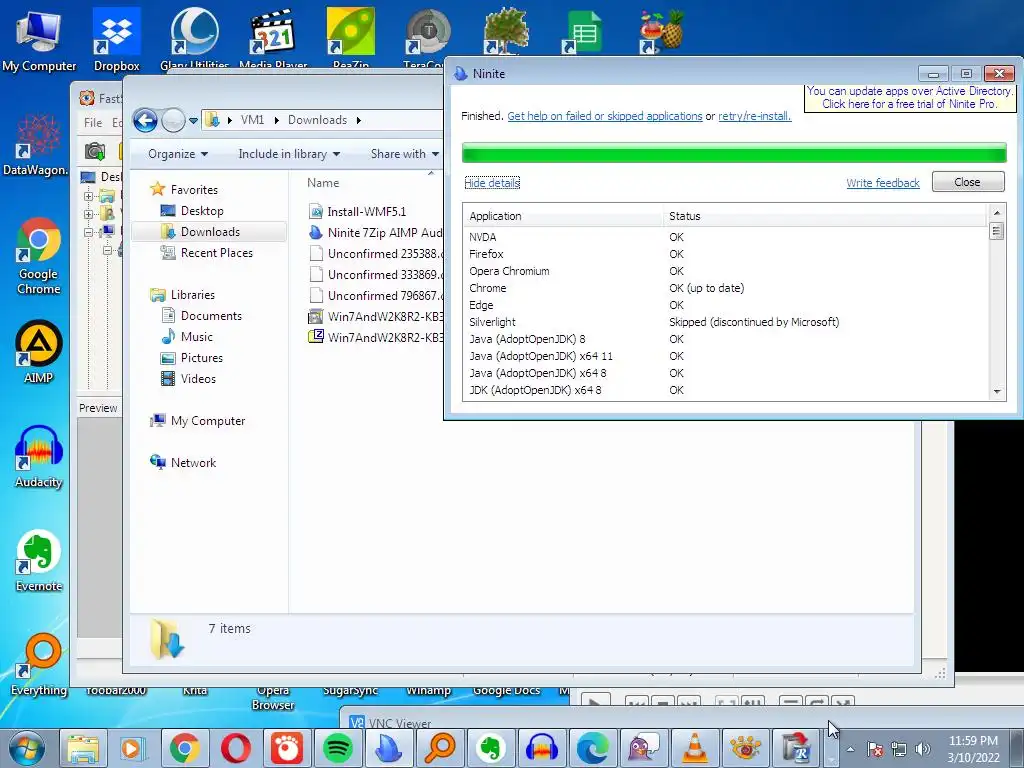Open Include in library dropdown
This screenshot has height=768, width=1024.
[x=289, y=154]
